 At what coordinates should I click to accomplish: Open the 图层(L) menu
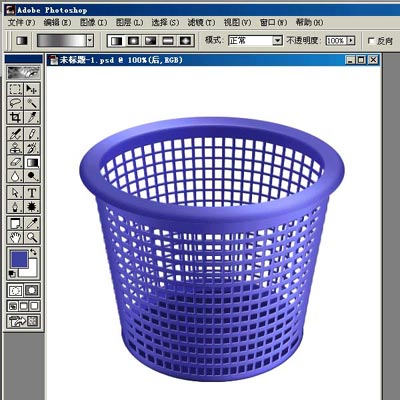pyautogui.click(x=129, y=22)
